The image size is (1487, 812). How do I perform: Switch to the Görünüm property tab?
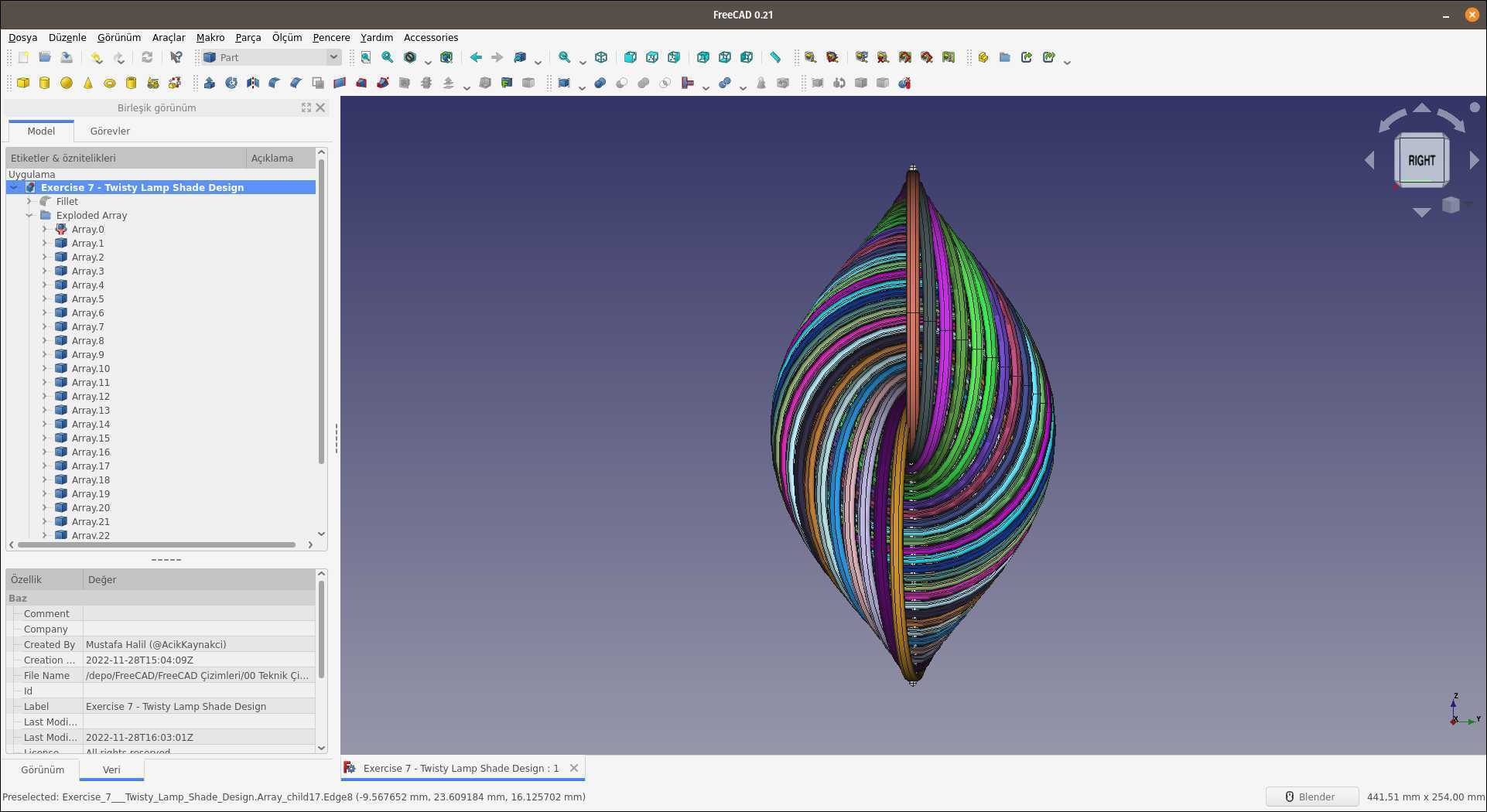(43, 769)
